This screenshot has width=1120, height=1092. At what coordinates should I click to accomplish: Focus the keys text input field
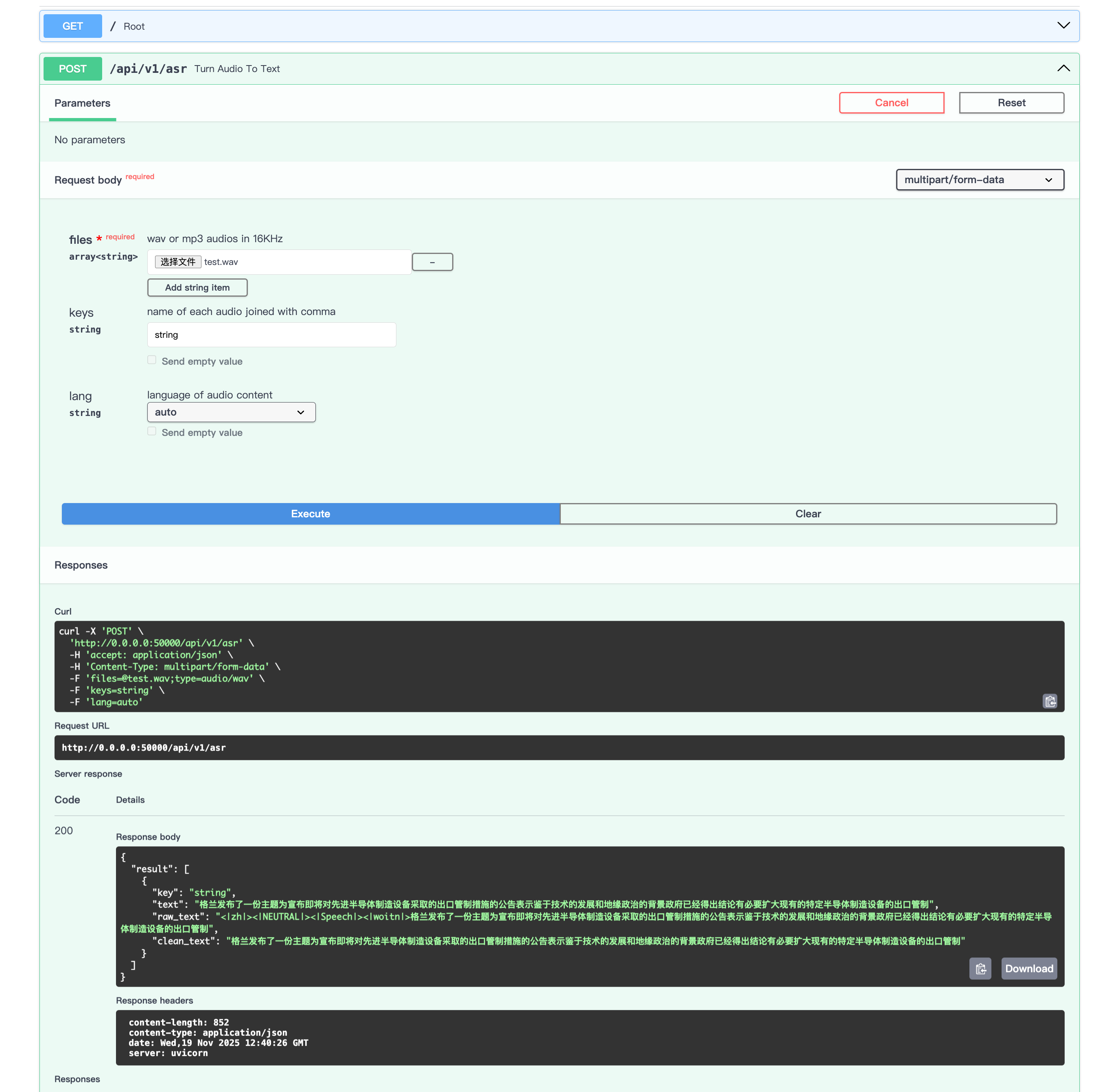(271, 335)
